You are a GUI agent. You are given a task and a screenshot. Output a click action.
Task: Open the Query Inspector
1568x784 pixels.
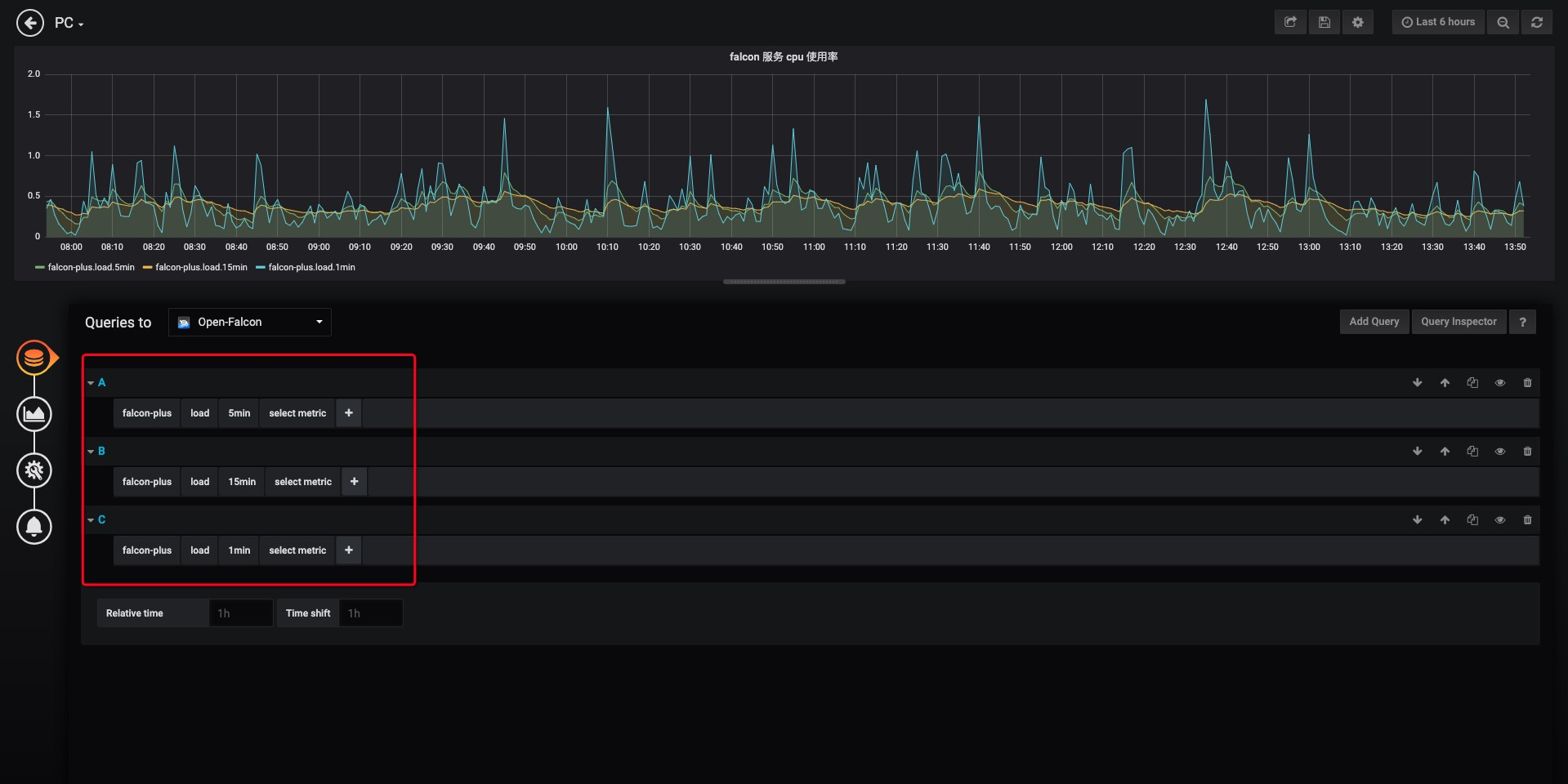(1459, 322)
